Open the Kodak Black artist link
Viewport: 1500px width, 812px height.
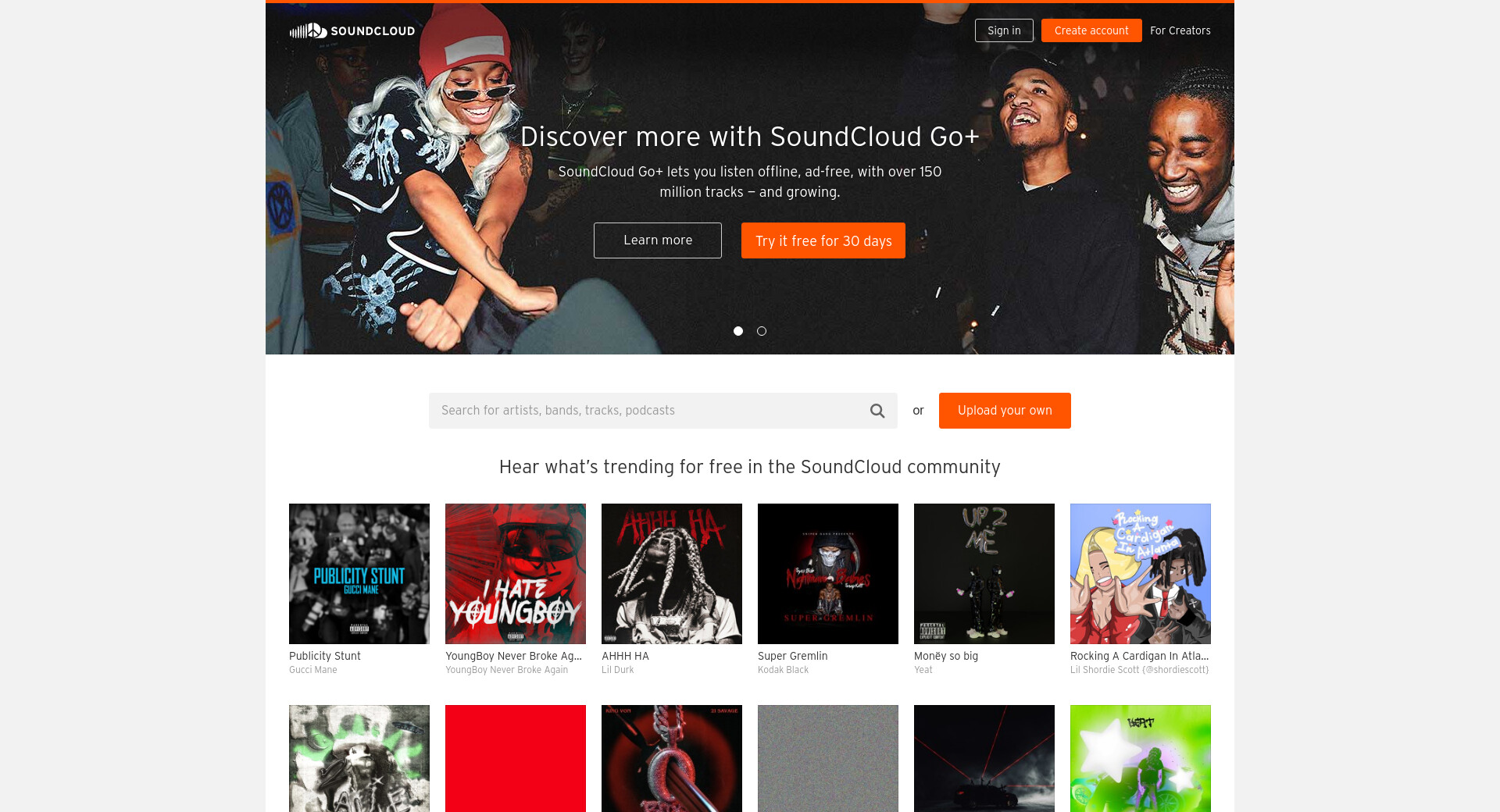[783, 670]
